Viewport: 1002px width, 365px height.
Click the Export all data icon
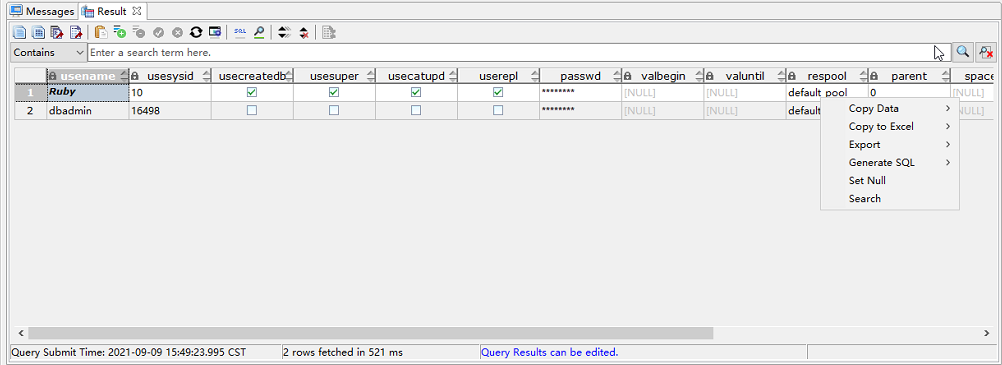(57, 32)
